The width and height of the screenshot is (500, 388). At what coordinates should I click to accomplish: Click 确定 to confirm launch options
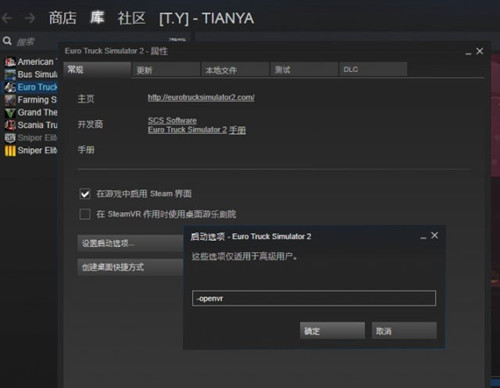332,331
